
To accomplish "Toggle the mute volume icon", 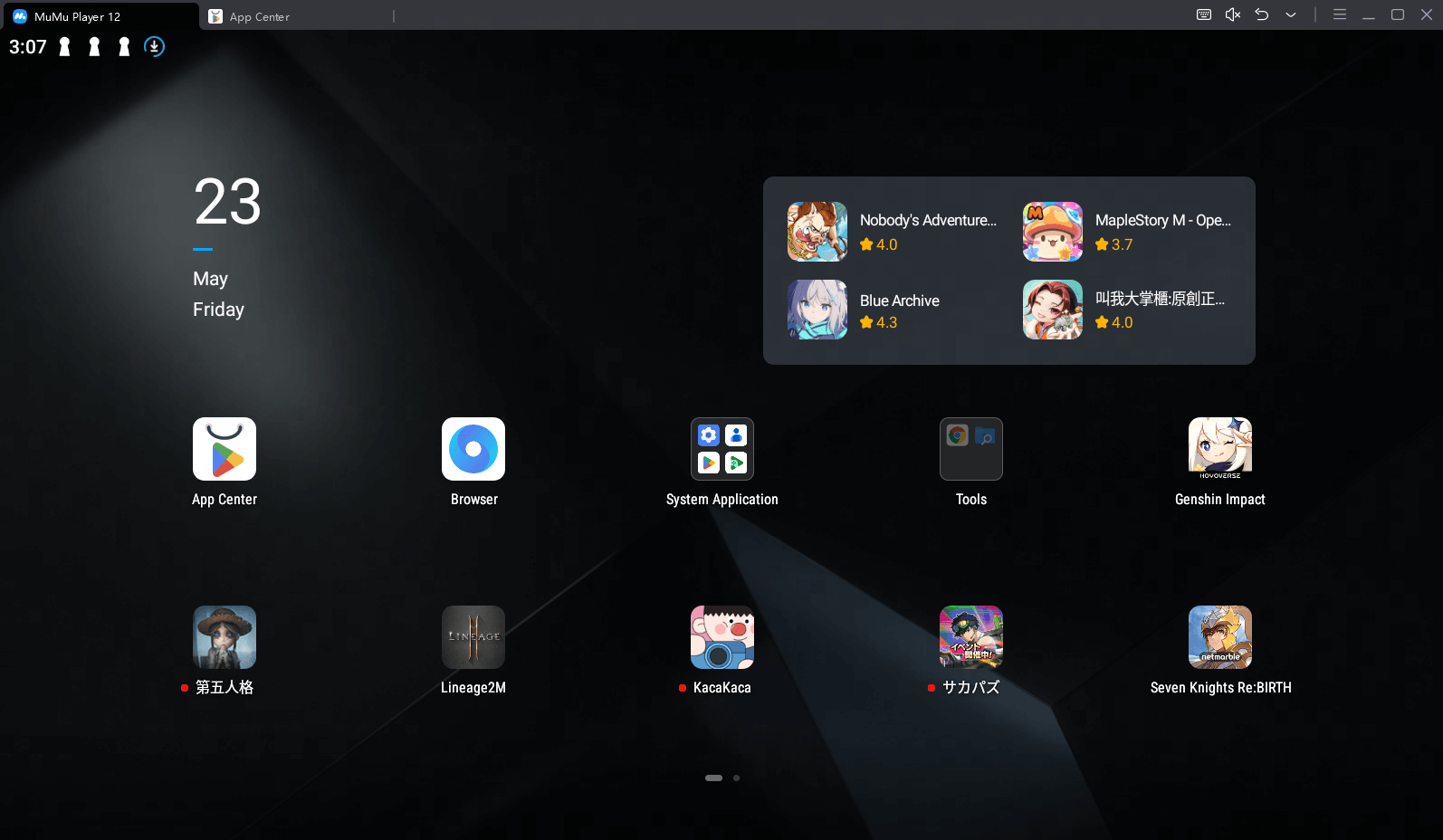I will click(x=1233, y=14).
